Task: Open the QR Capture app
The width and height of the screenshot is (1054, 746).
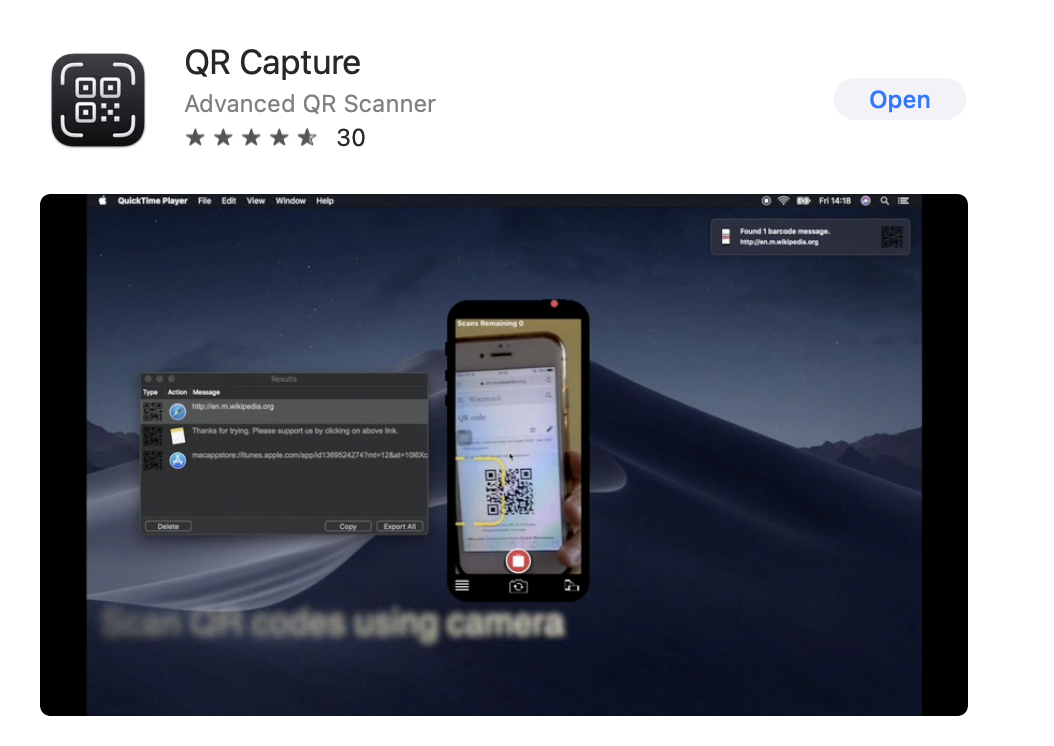Action: [899, 99]
